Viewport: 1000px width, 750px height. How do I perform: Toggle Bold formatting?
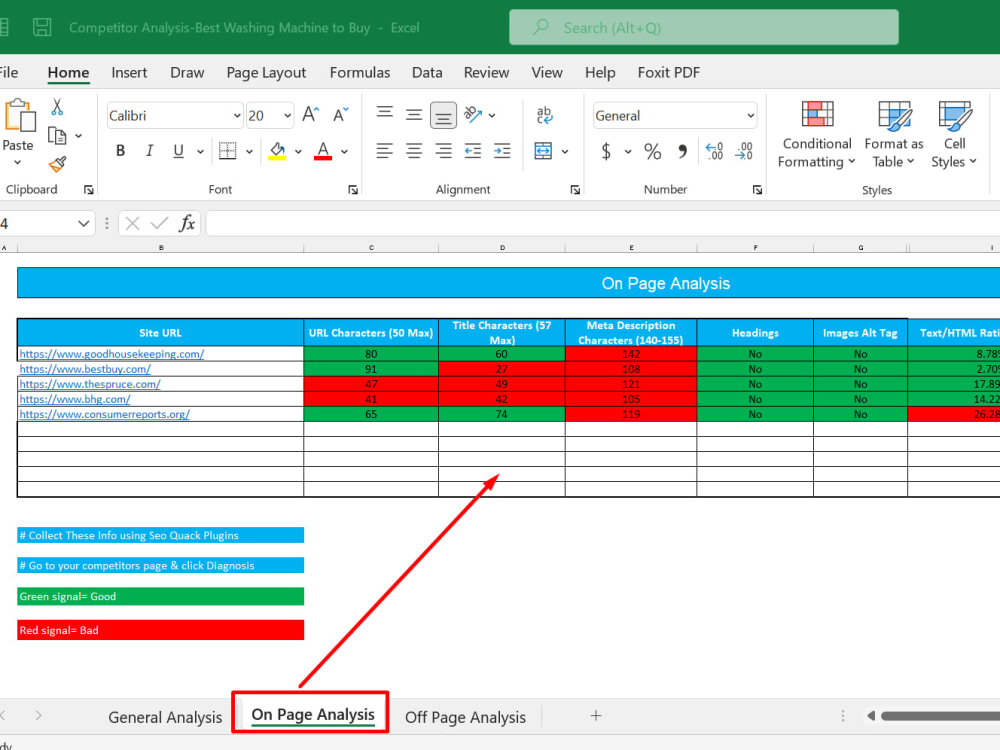click(x=120, y=151)
